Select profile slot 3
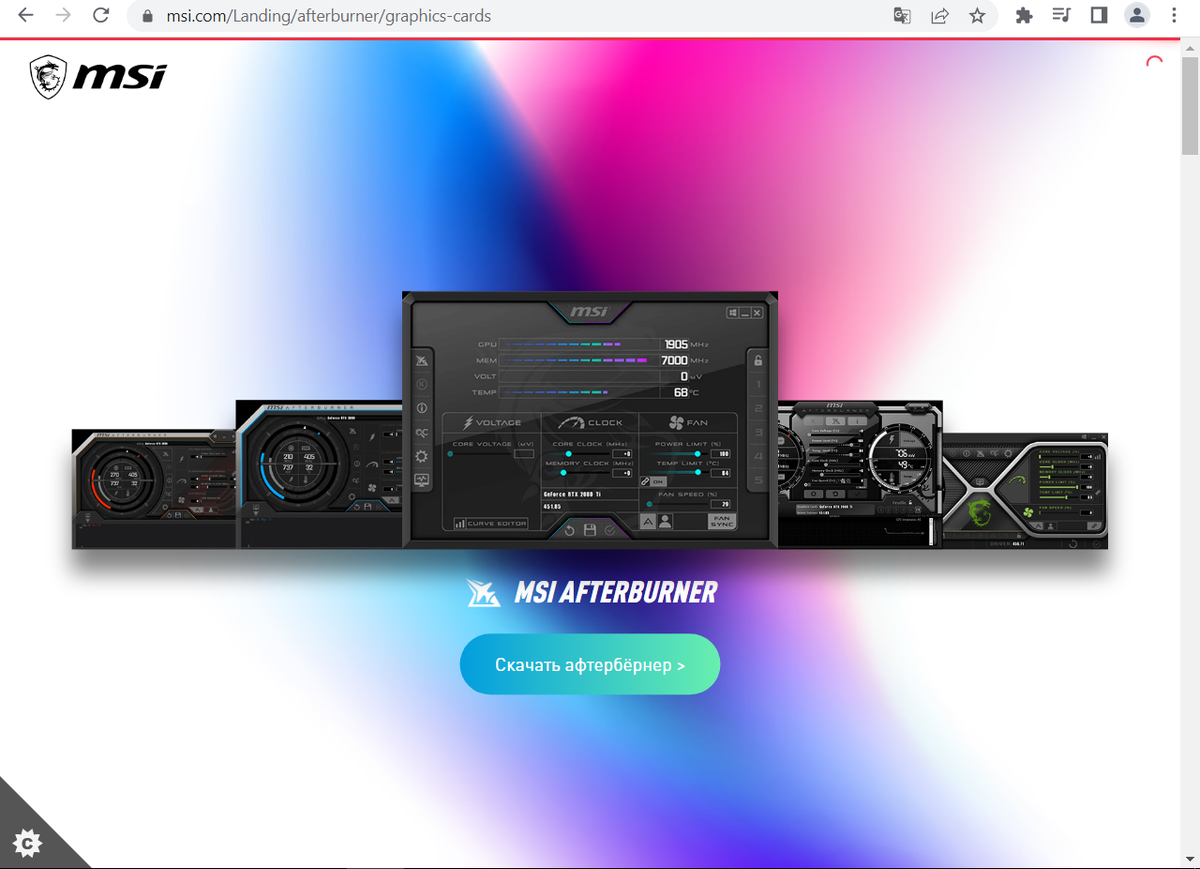Viewport: 1200px width, 869px height. (x=758, y=432)
